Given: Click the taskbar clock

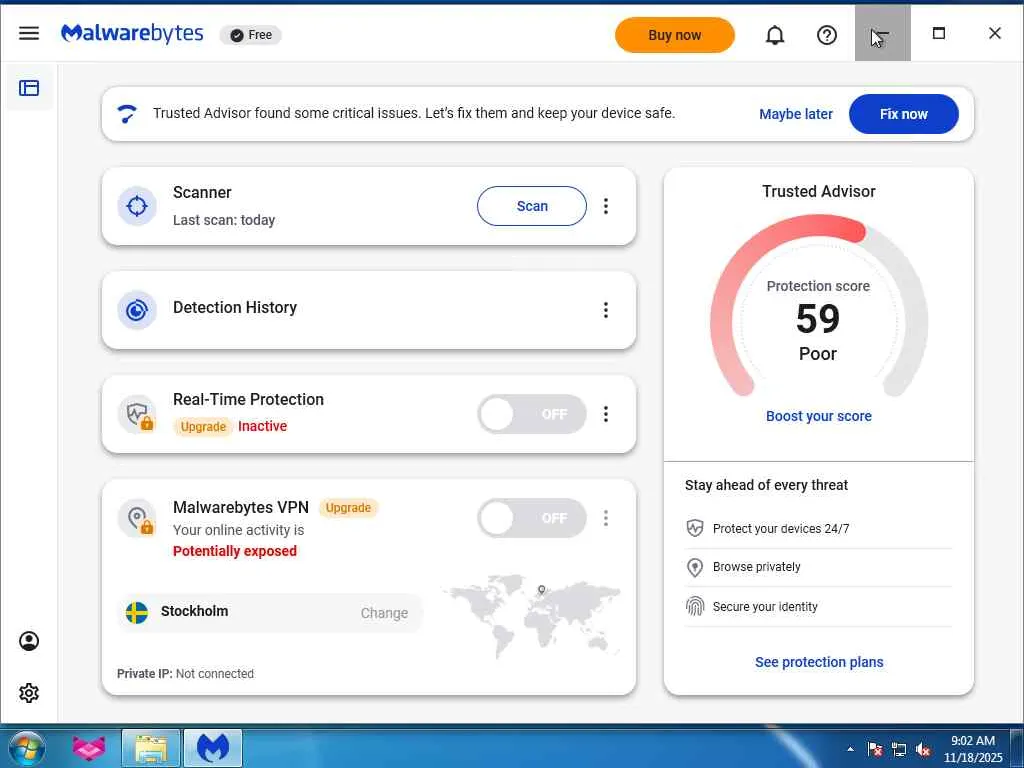Looking at the screenshot, I should [x=973, y=749].
